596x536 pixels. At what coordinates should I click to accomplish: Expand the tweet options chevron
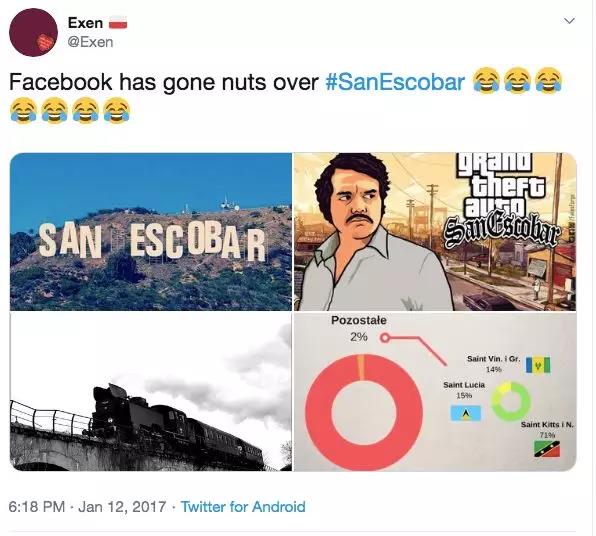569,21
